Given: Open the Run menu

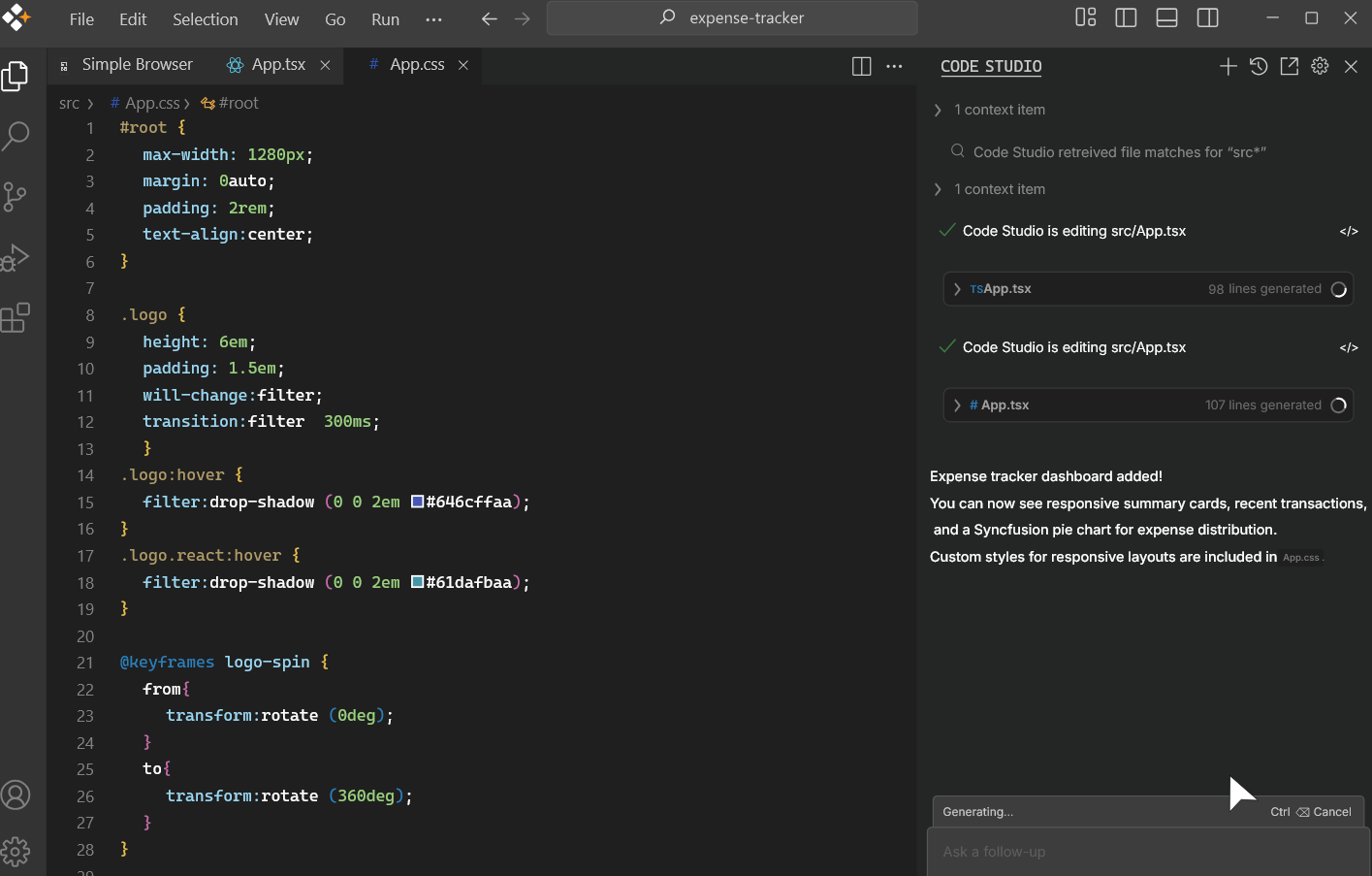Looking at the screenshot, I should coord(384,18).
